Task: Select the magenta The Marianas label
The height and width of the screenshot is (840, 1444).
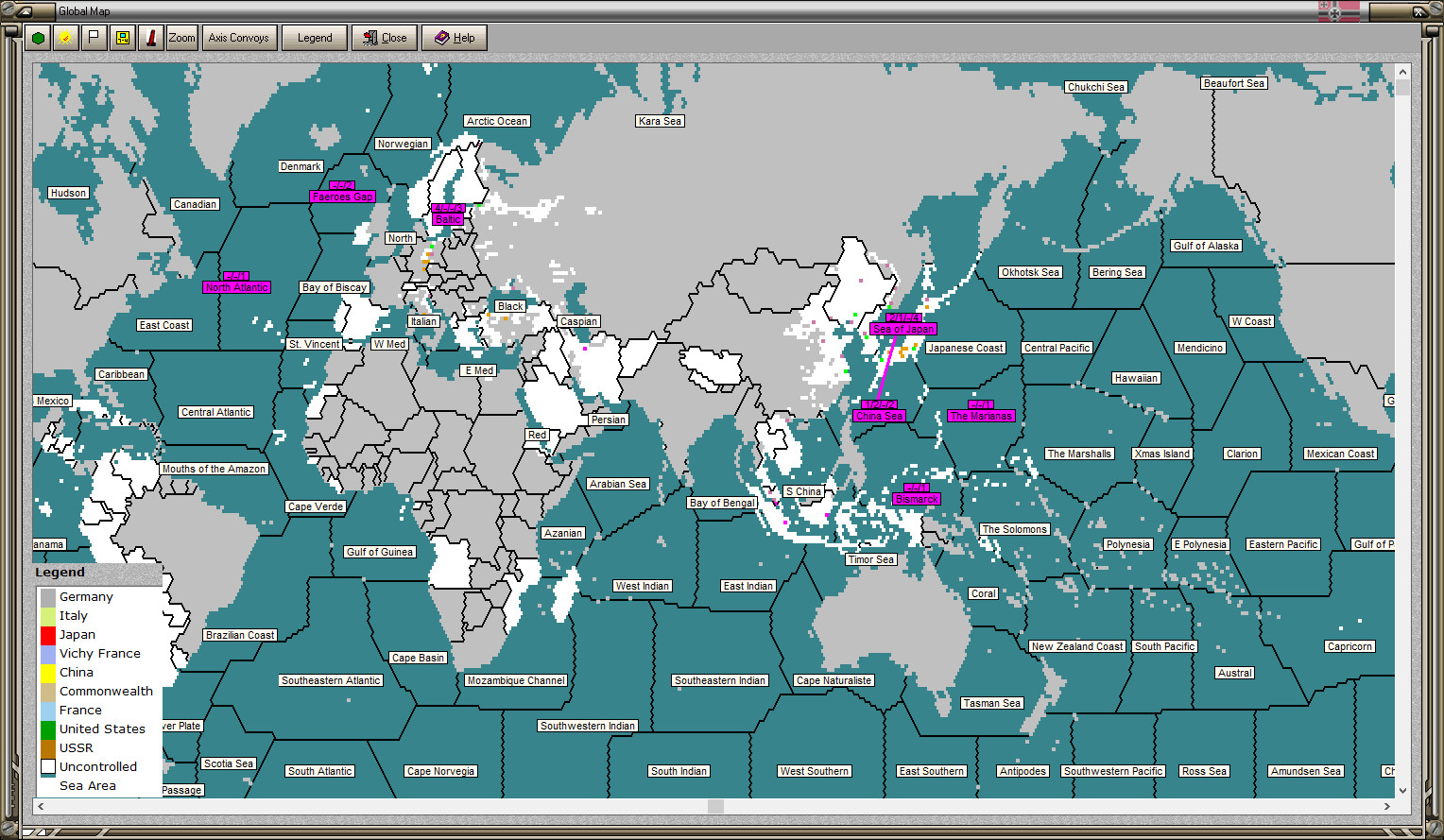Action: coord(981,416)
